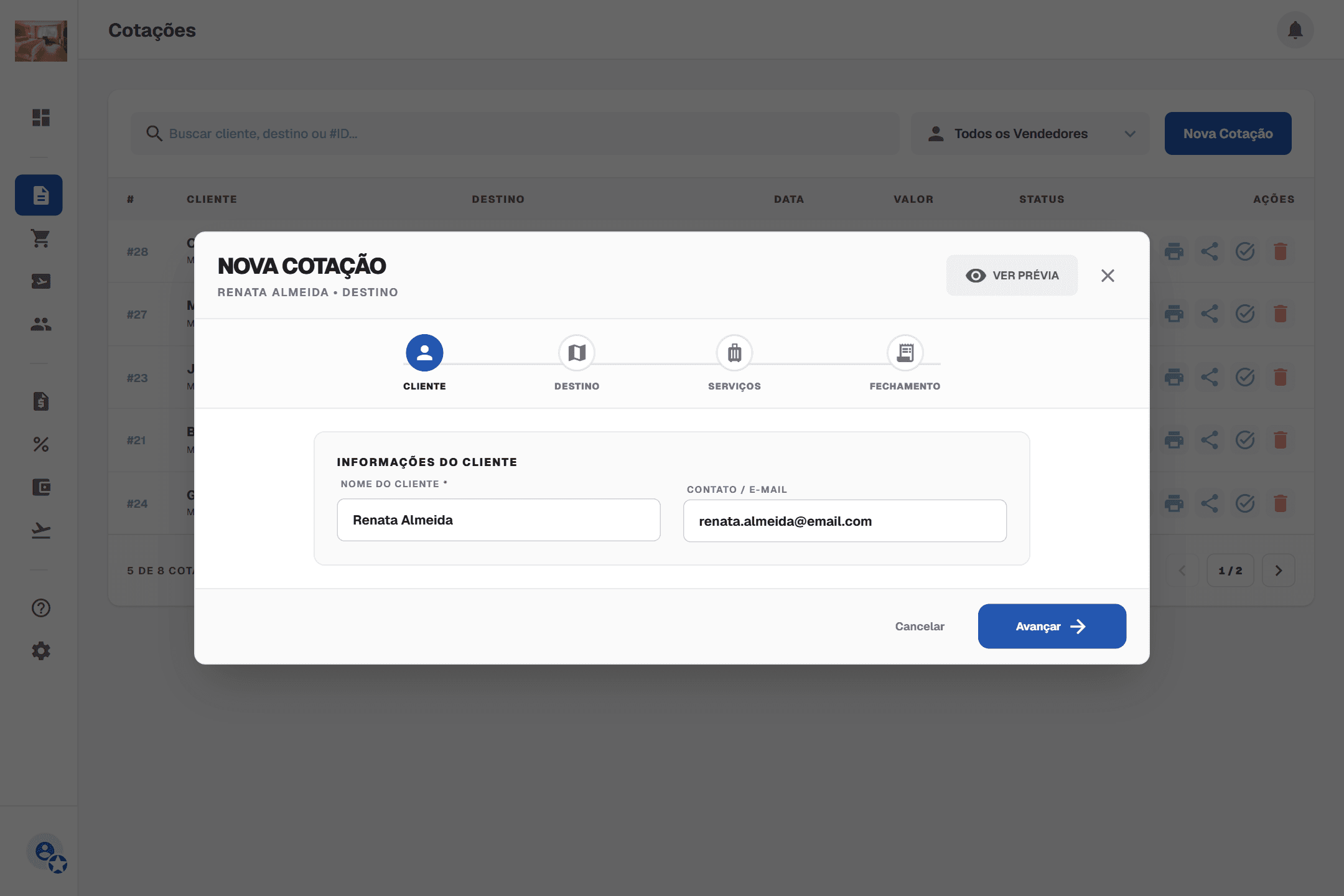Open the dashboard icon in sidebar
Image resolution: width=1344 pixels, height=896 pixels.
(x=41, y=118)
